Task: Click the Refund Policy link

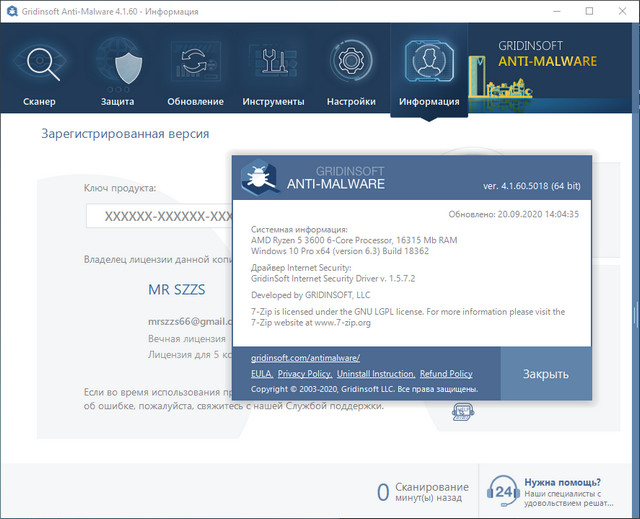Action: (446, 373)
